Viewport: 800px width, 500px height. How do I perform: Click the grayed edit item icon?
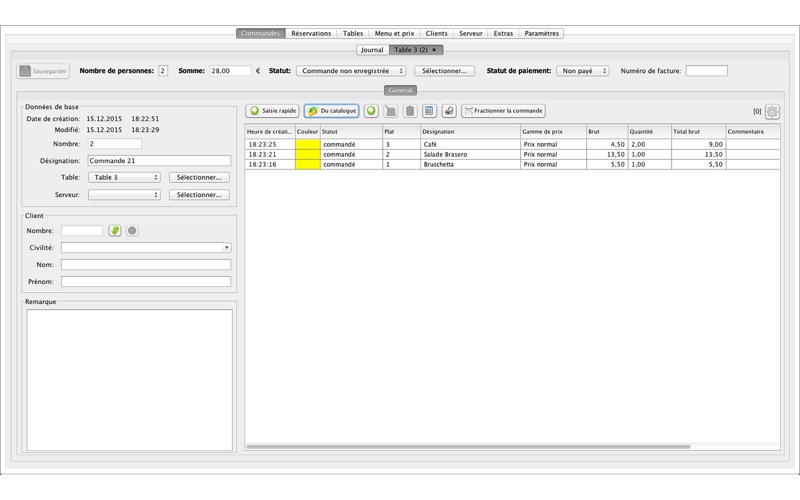(390, 111)
